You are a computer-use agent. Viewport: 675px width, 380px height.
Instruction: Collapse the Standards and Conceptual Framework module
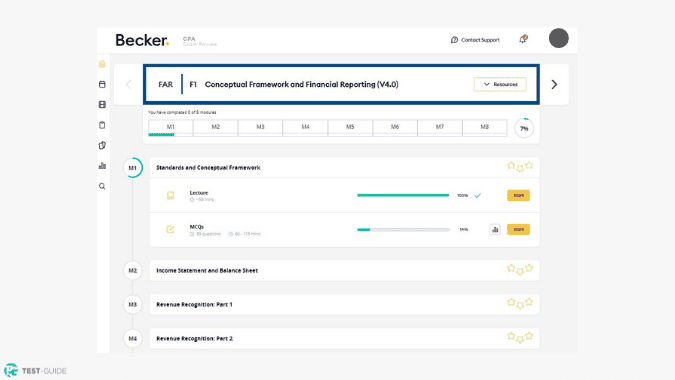click(x=344, y=167)
